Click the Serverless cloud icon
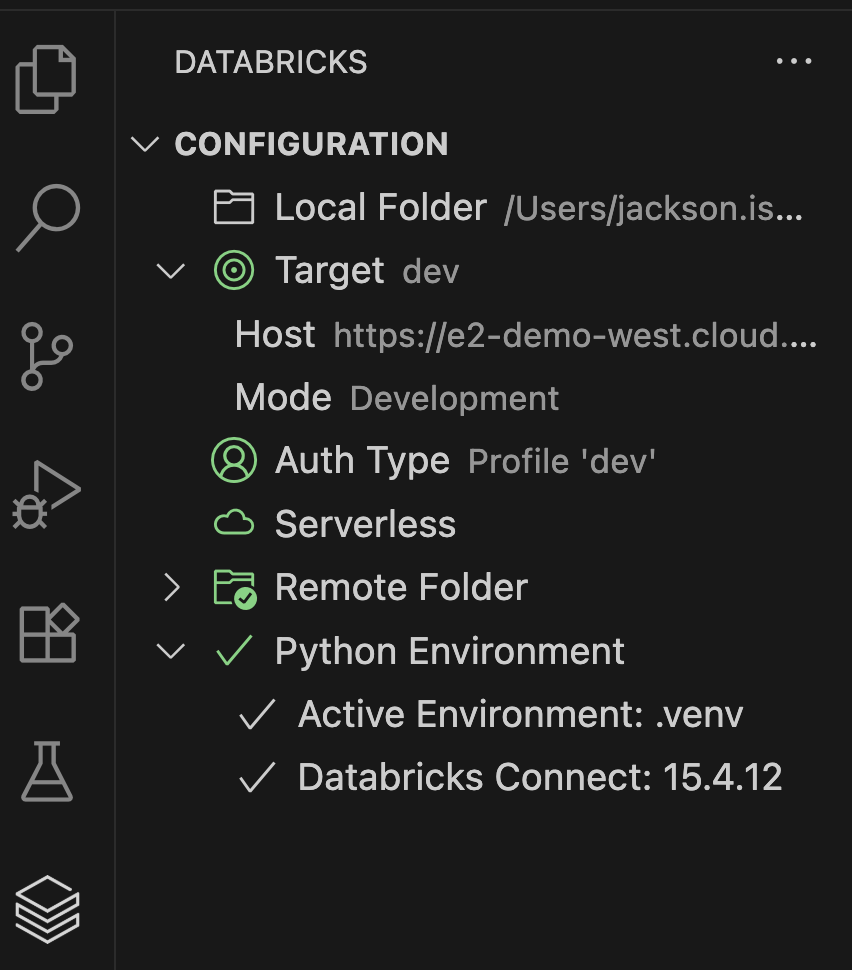 [x=234, y=524]
